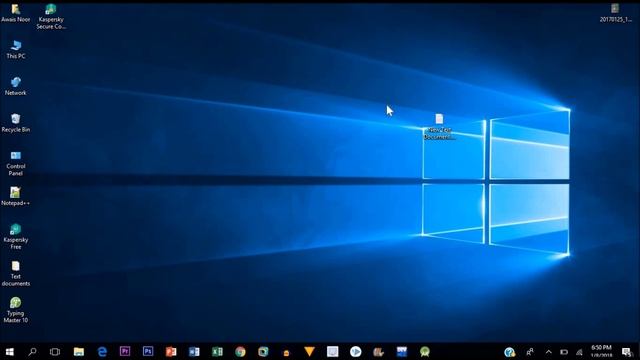Select the 20170125_1... file in top-right corner
Image resolution: width=640 pixels, height=360 pixels.
615,13
